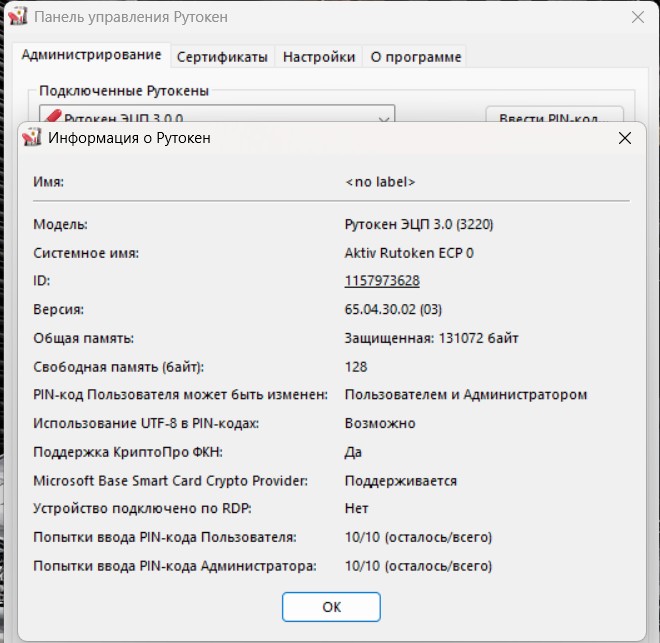Select free memory value 128
This screenshot has height=643, width=660.
tap(356, 367)
